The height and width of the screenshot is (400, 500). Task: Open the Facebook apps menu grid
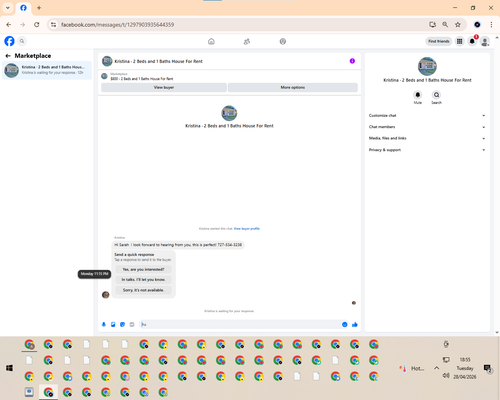pos(460,41)
